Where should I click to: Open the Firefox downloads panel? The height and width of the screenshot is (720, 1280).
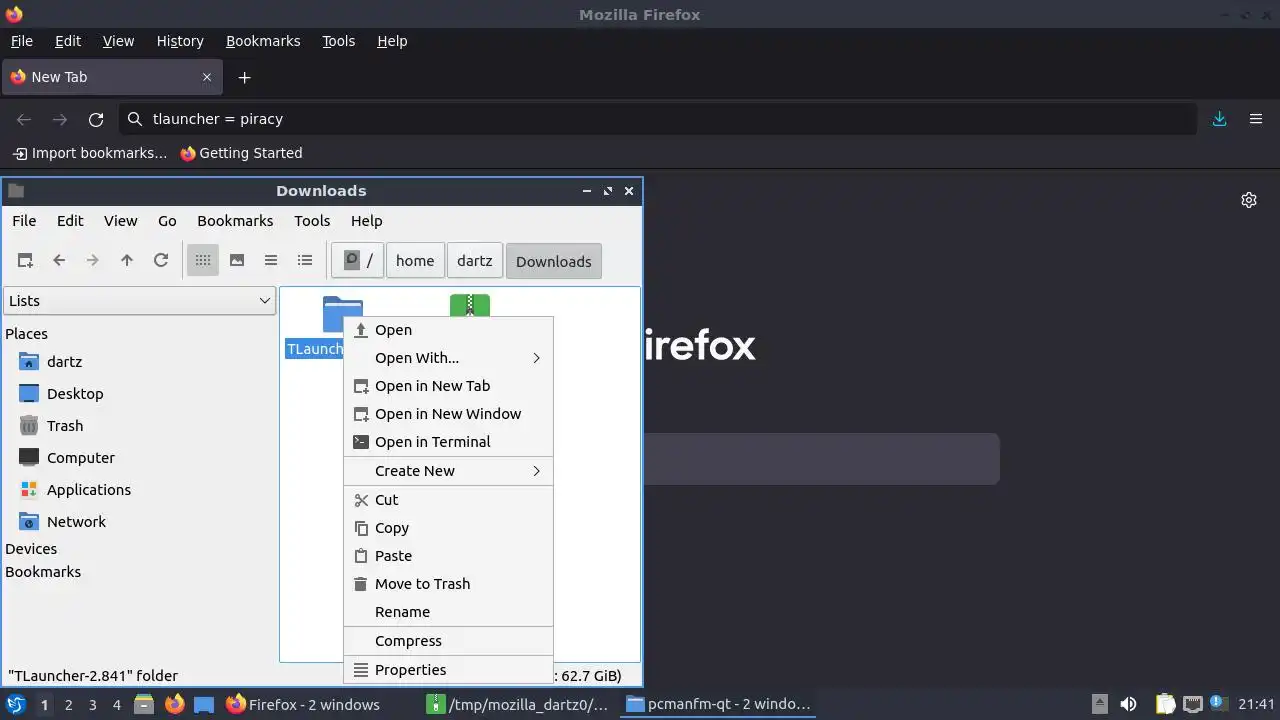tap(1220, 119)
